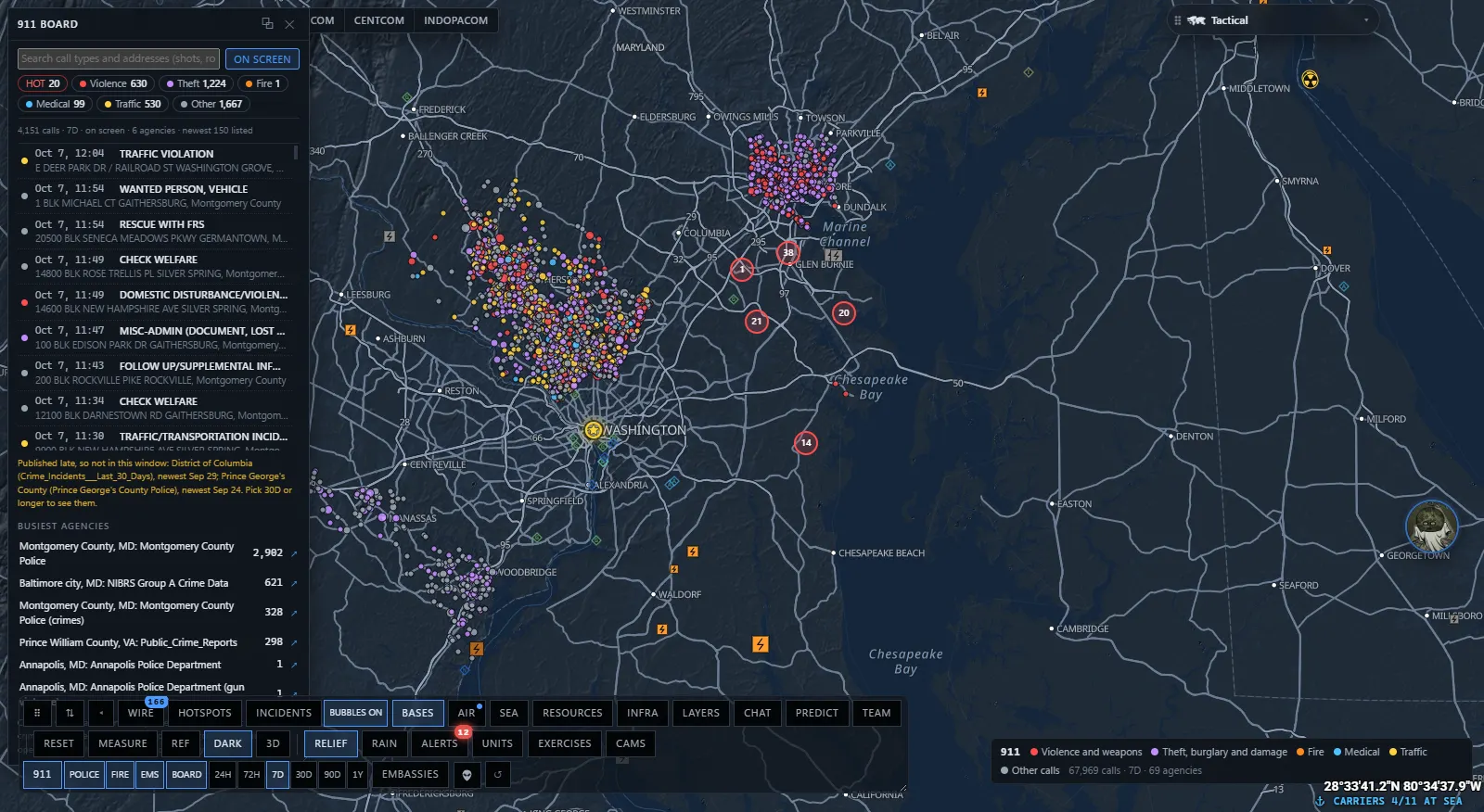Click the gold star marker at Washington
Viewport: 1484px width, 812px height.
[x=593, y=430]
